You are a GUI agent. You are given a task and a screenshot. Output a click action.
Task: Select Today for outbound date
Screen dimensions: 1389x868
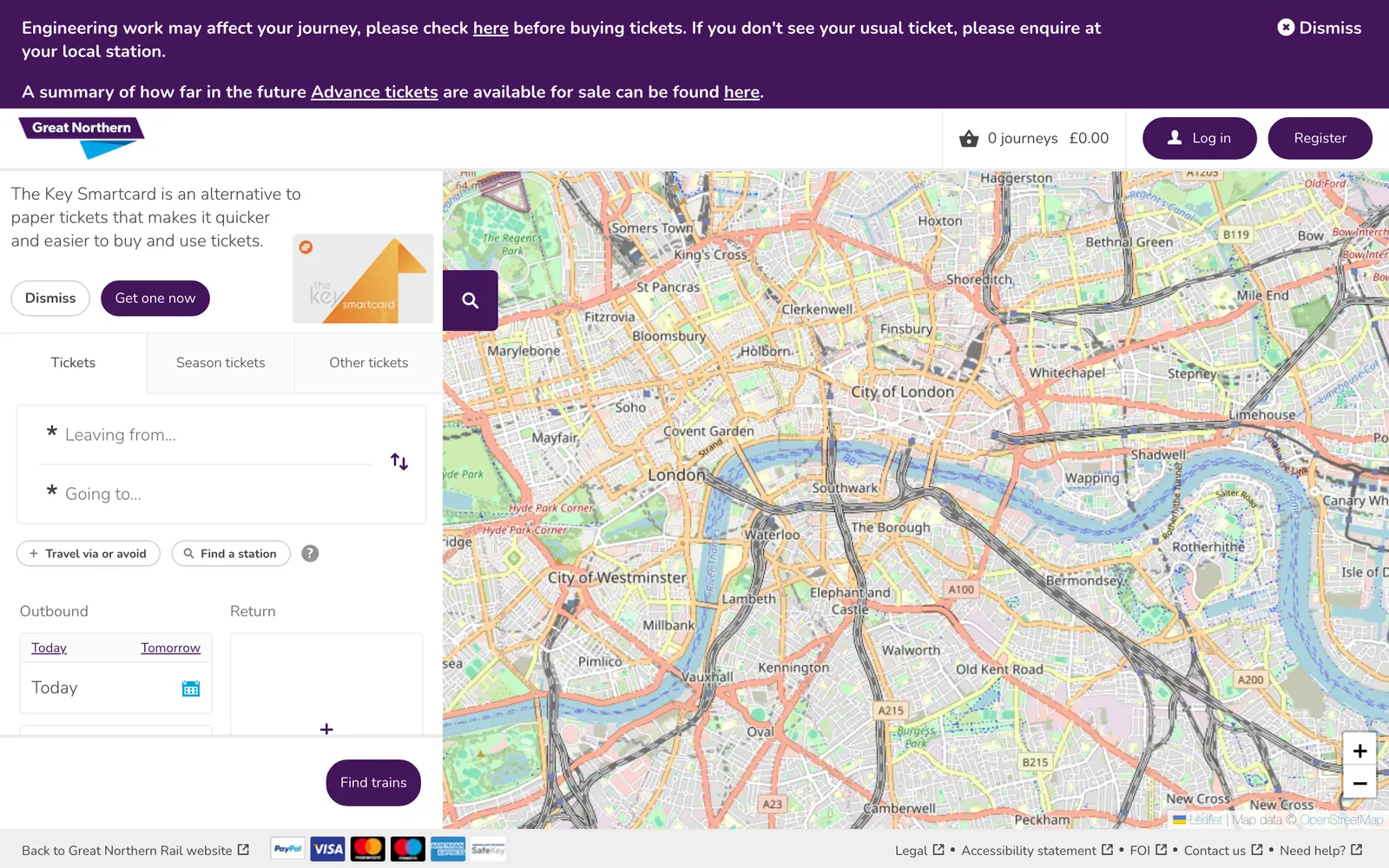(49, 648)
